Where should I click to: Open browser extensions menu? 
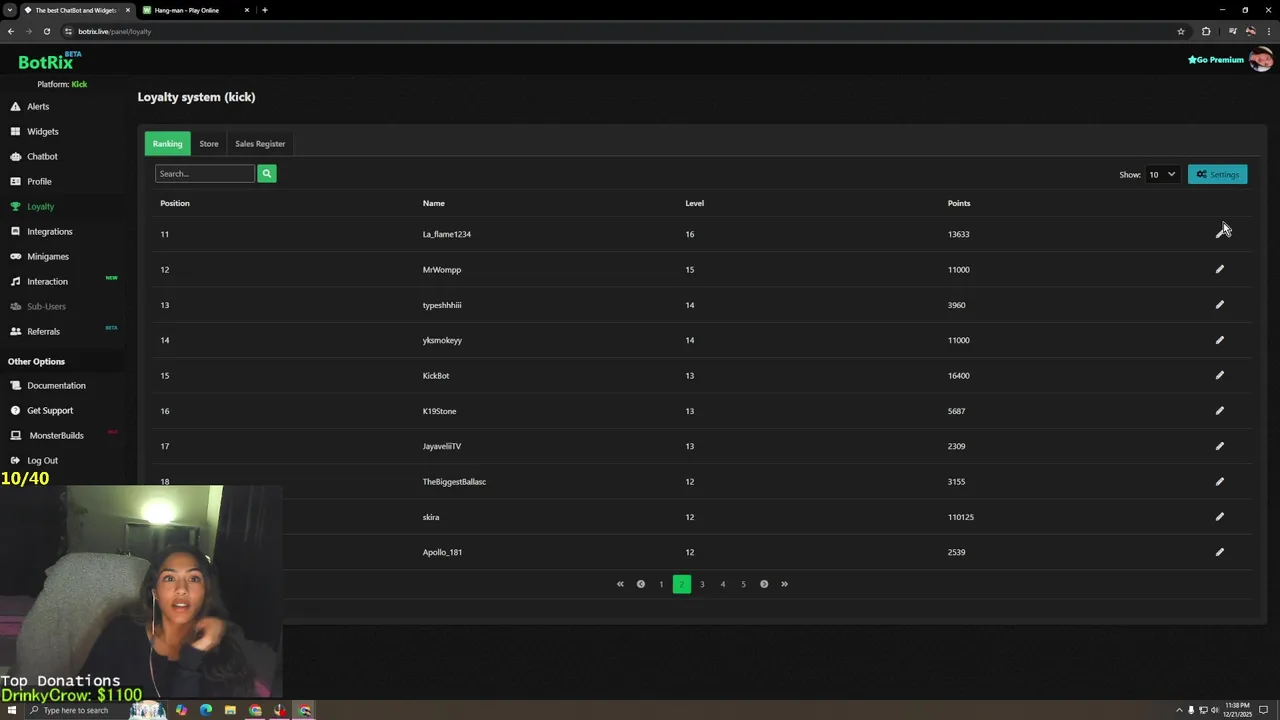1206,31
